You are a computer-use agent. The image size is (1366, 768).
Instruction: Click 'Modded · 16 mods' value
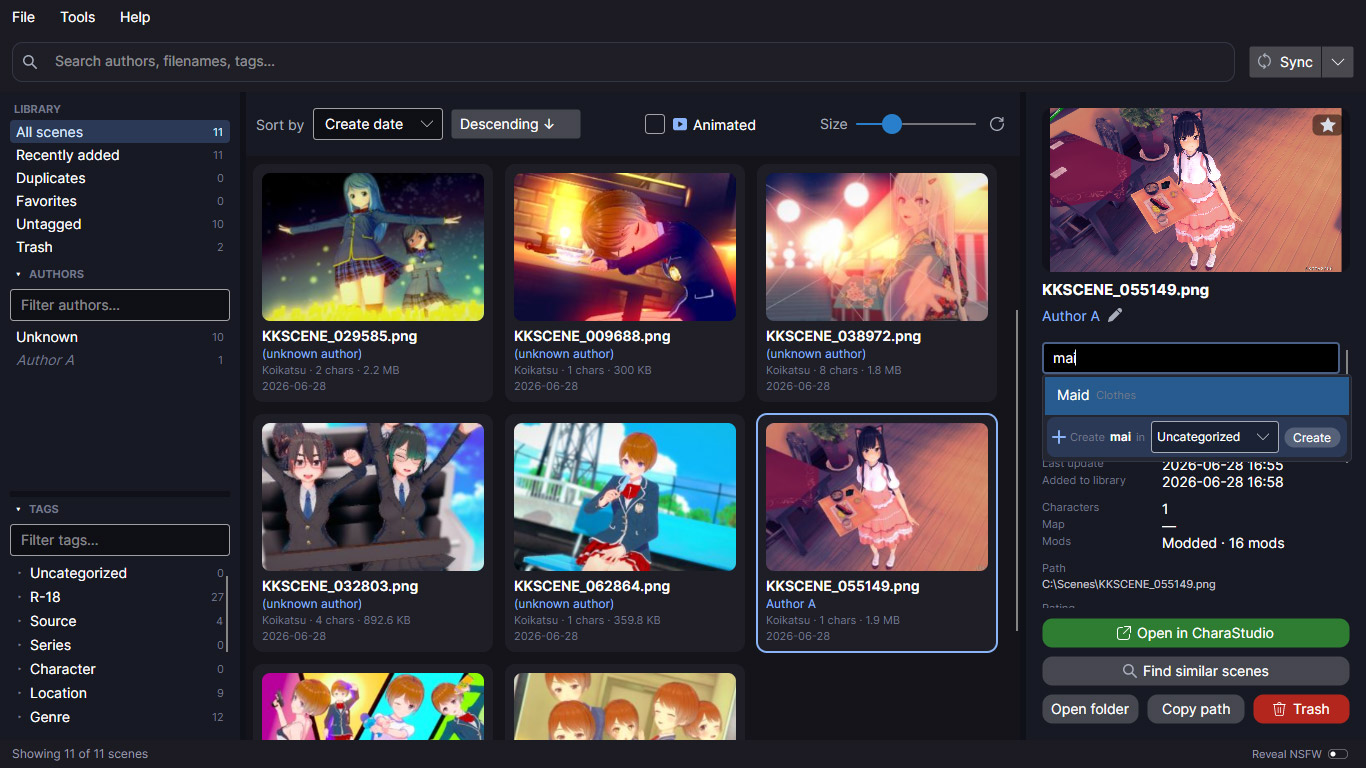(x=1223, y=543)
